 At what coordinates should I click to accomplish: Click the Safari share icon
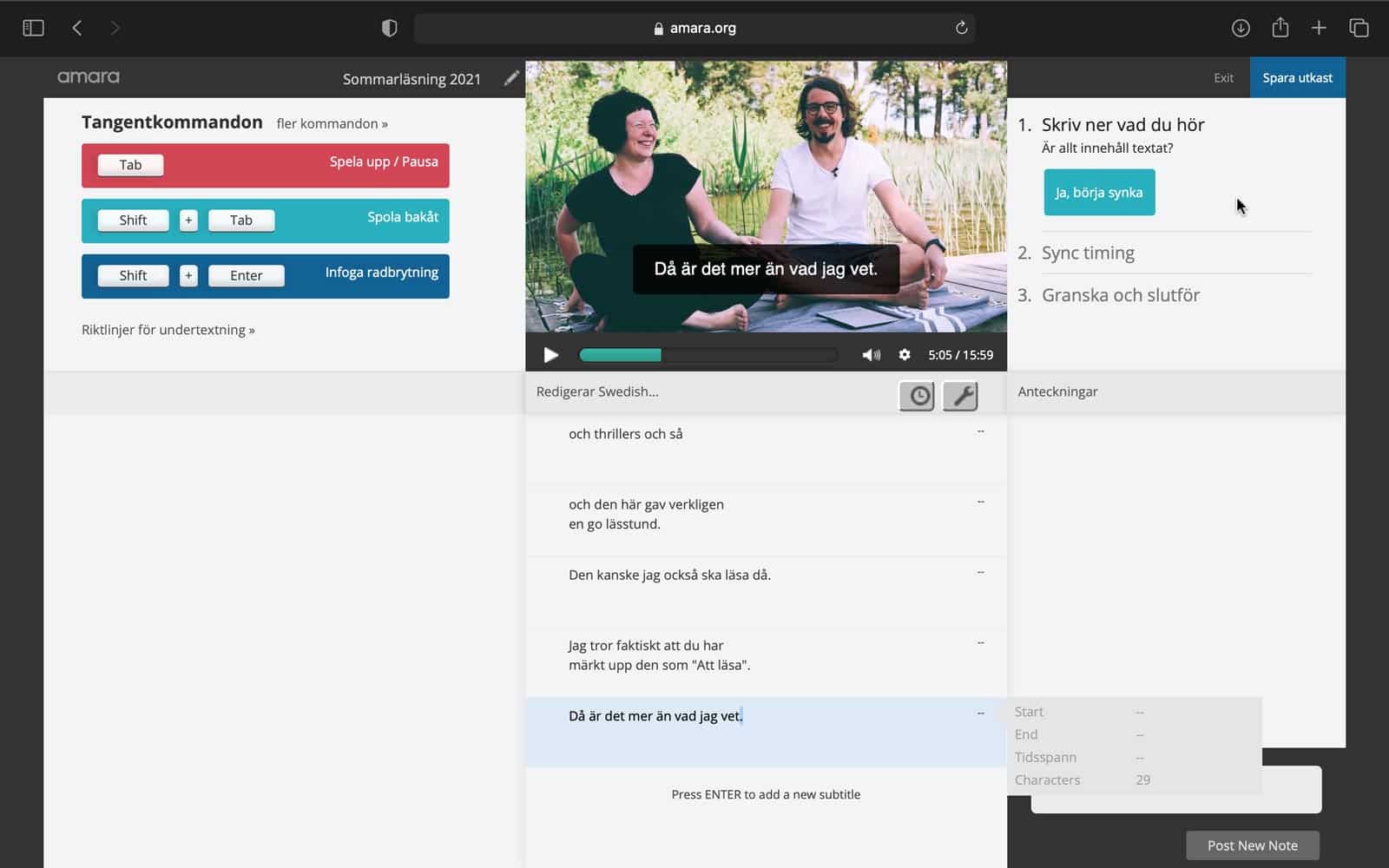1280,28
